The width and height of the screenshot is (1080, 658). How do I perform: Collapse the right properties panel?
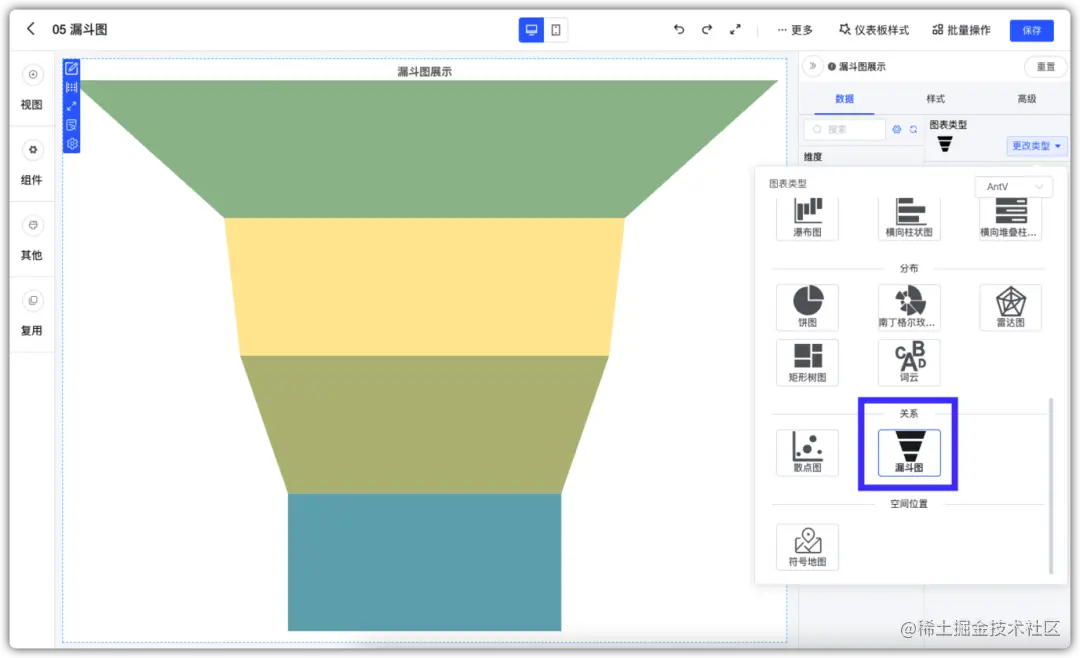[813, 66]
